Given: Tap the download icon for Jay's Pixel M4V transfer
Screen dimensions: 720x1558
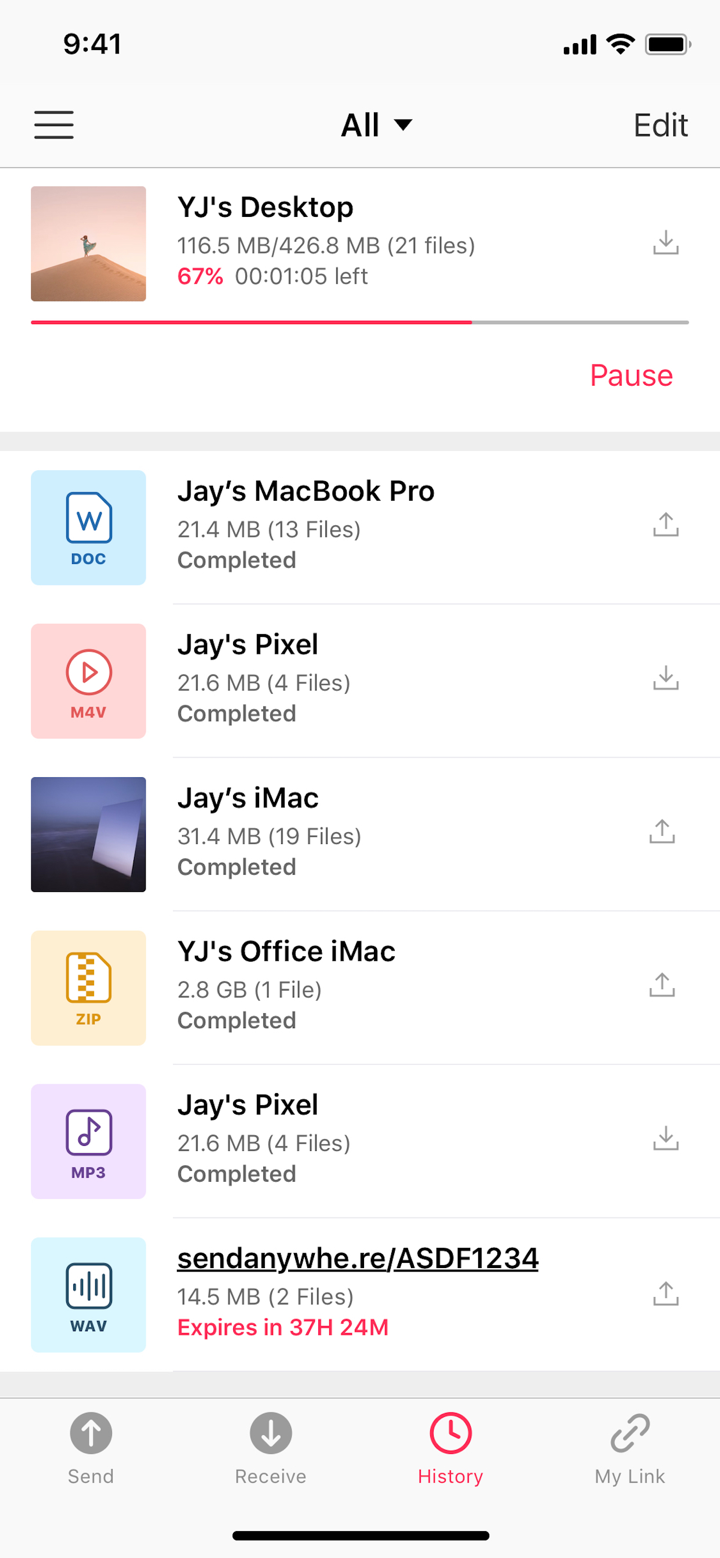Looking at the screenshot, I should pos(665,677).
